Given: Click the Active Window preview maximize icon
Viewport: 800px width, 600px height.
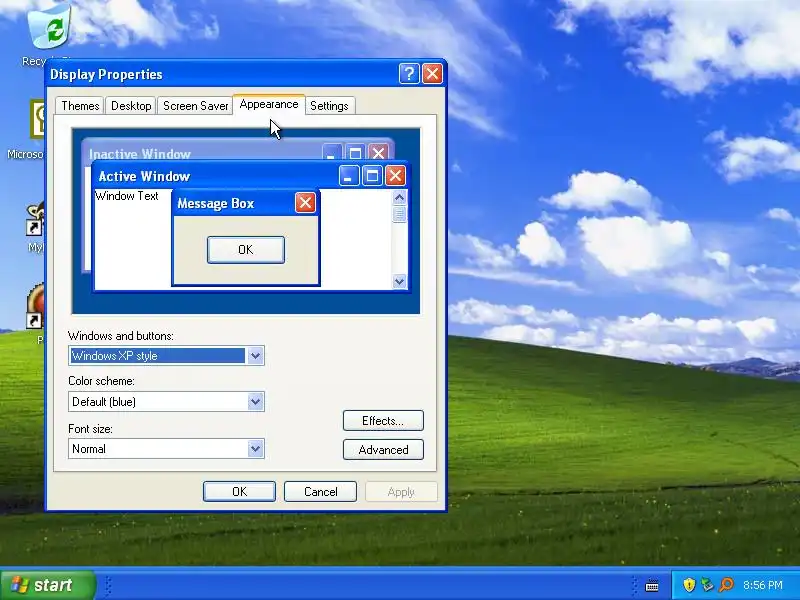Looking at the screenshot, I should click(372, 176).
